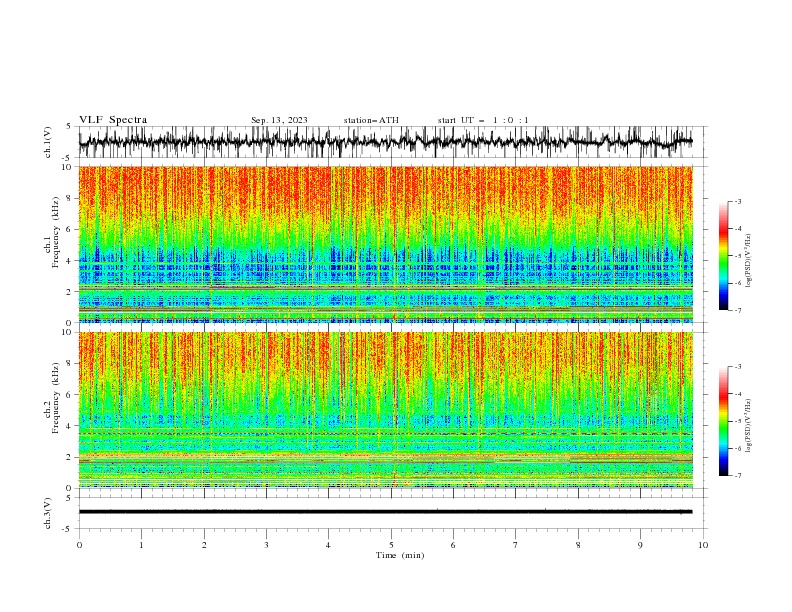Click the ch.2 color bar tick '-3'
Image resolution: width=792 pixels, height=612 pixels.
[738, 367]
